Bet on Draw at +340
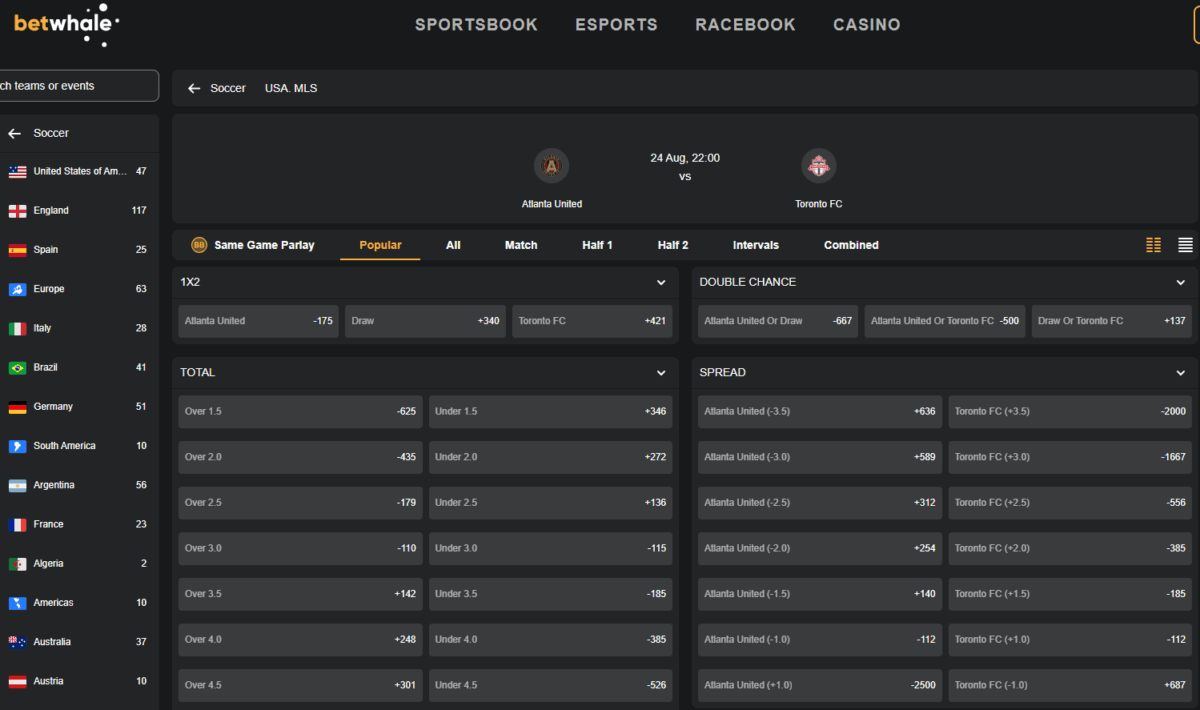This screenshot has height=710, width=1200. tap(426, 321)
